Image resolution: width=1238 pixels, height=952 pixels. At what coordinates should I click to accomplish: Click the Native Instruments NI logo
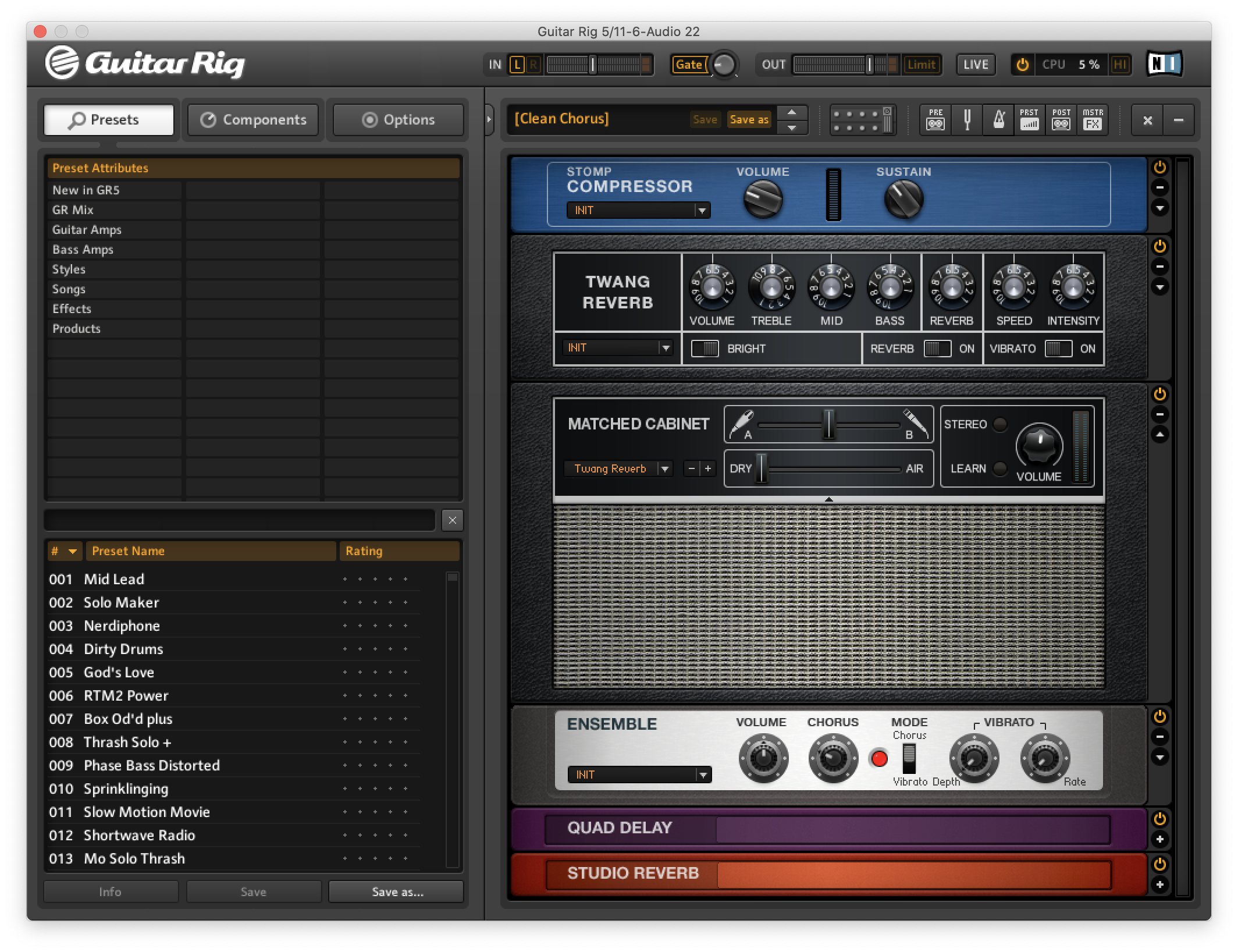pyautogui.click(x=1164, y=64)
